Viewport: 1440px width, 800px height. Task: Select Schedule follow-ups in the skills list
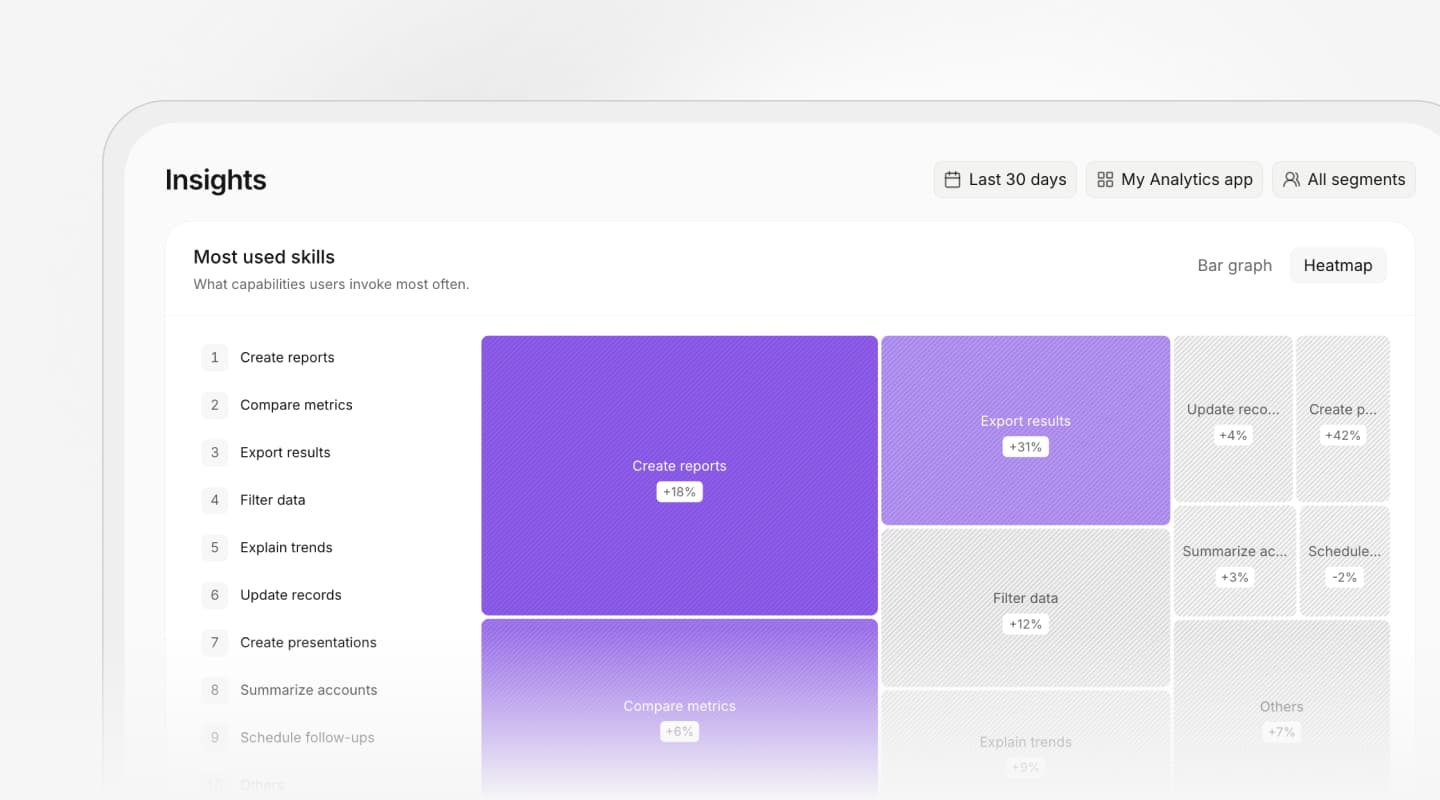click(307, 738)
